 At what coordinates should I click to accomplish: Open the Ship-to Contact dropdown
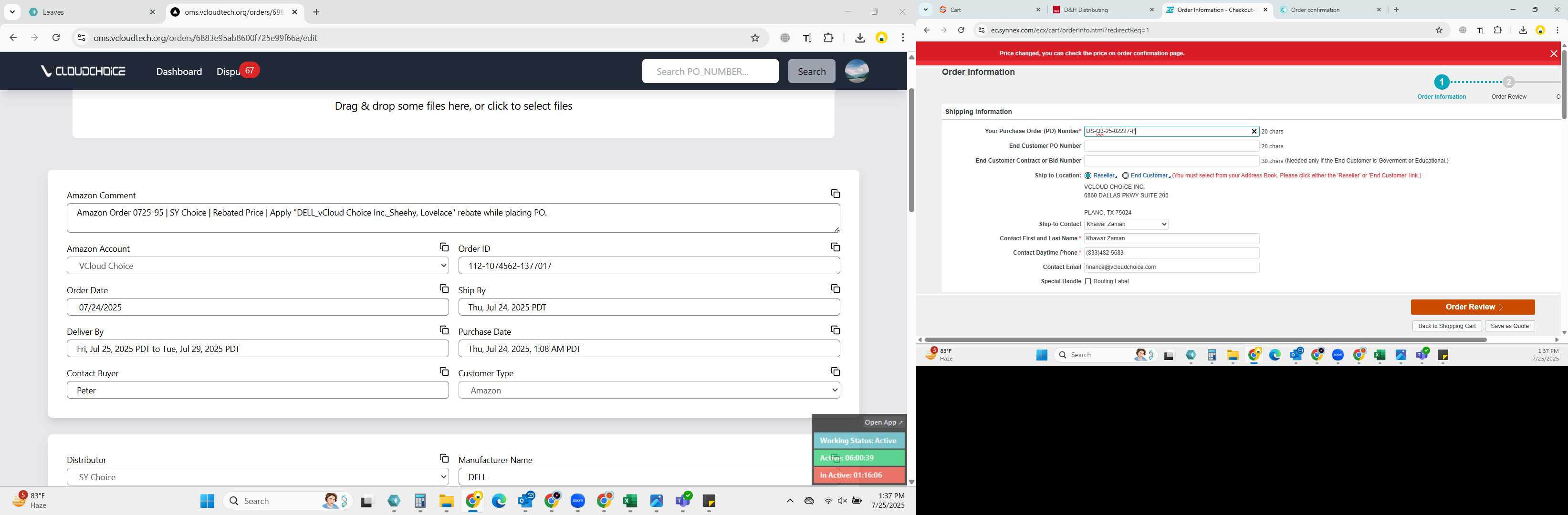(x=1126, y=225)
